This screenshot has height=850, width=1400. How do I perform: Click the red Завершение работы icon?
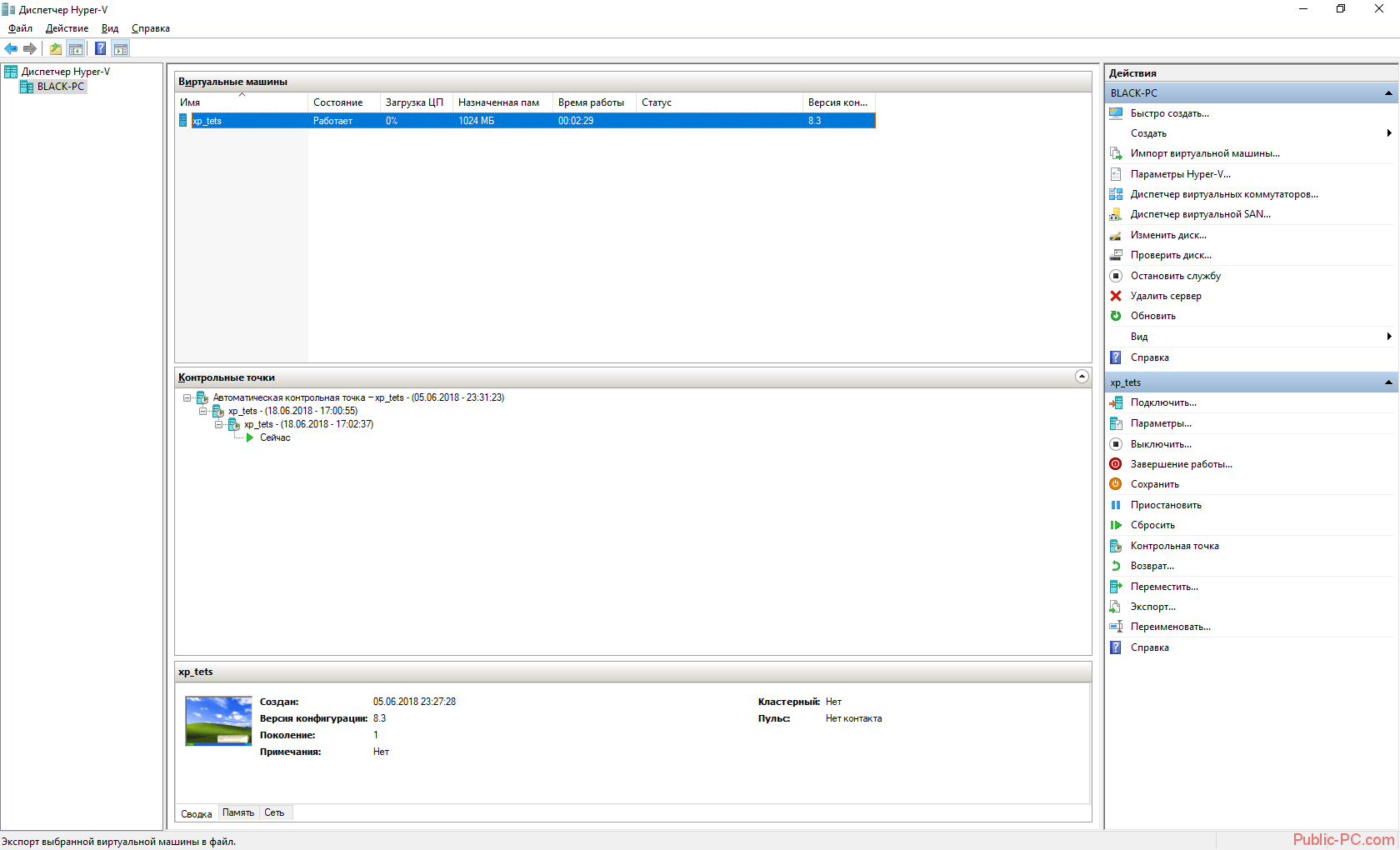click(x=1116, y=464)
